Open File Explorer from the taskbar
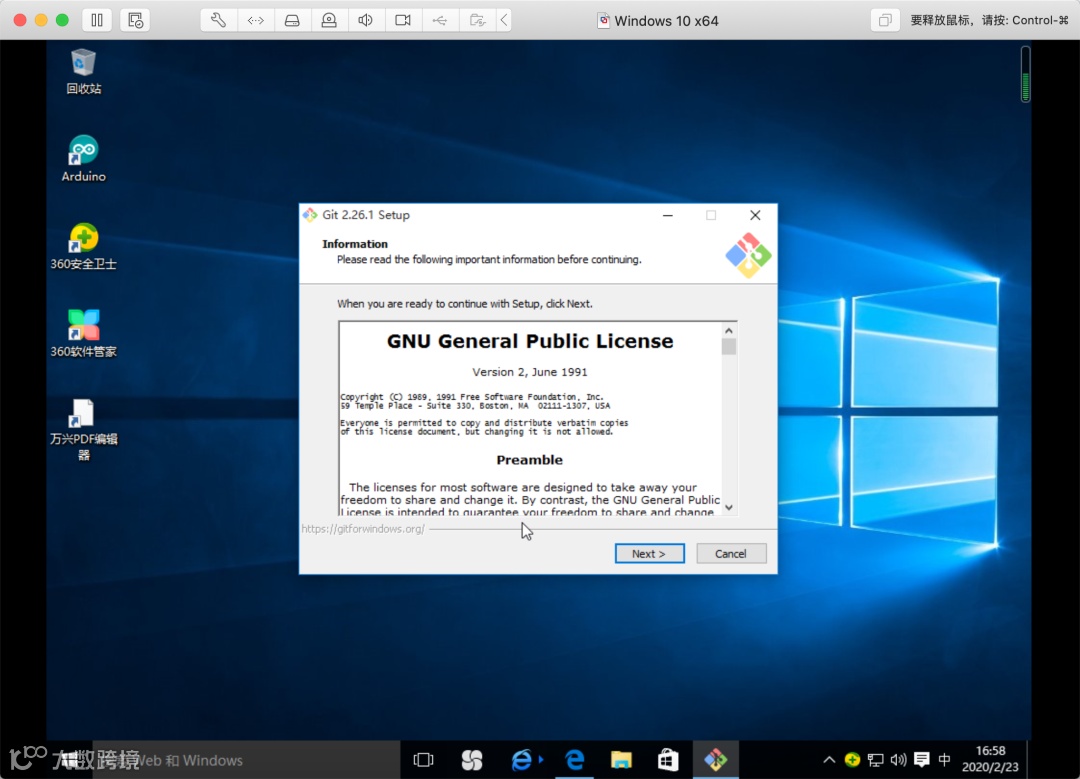 point(621,760)
